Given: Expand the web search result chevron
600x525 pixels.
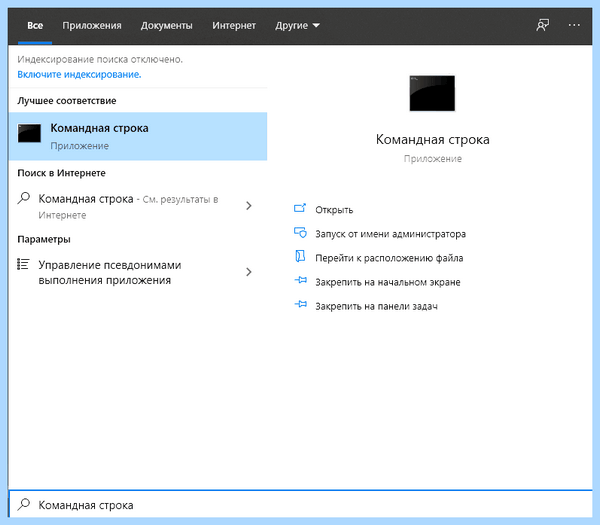Looking at the screenshot, I should point(249,206).
